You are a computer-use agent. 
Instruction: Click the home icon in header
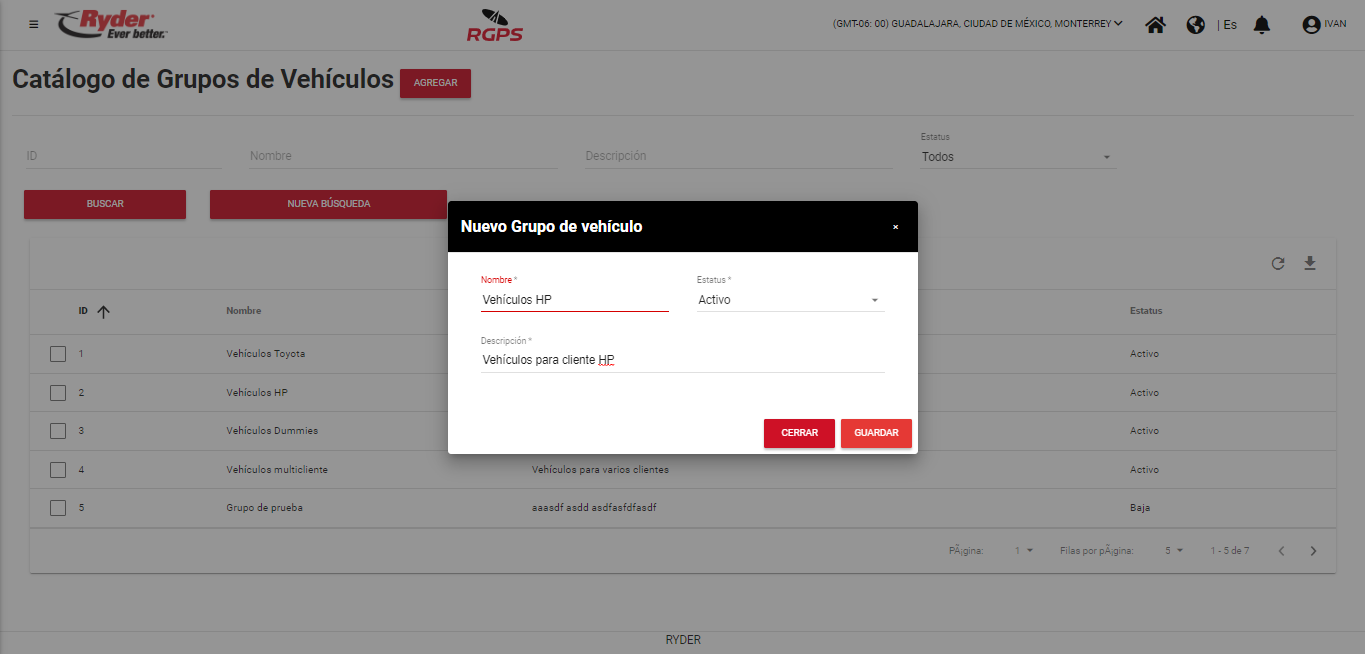coord(1155,25)
